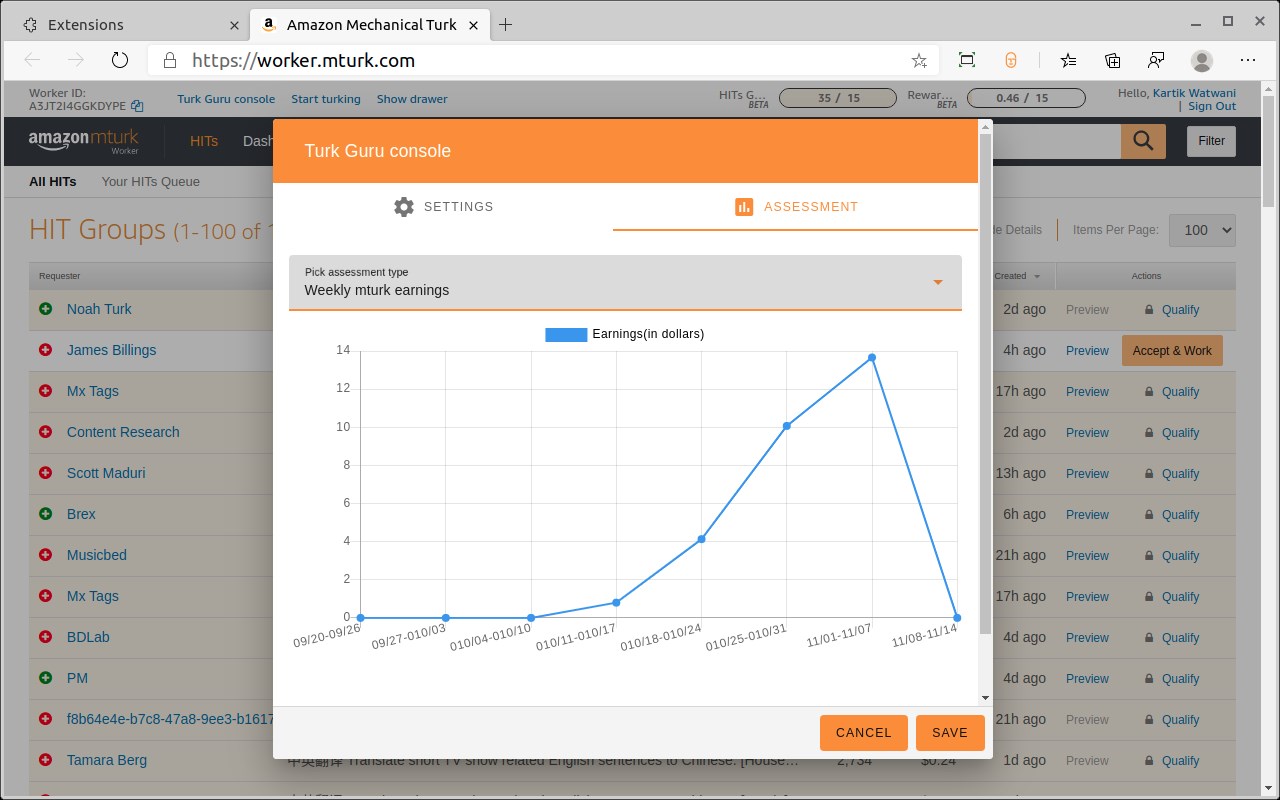
Task: Sort by the Created column arrow
Action: click(1037, 276)
